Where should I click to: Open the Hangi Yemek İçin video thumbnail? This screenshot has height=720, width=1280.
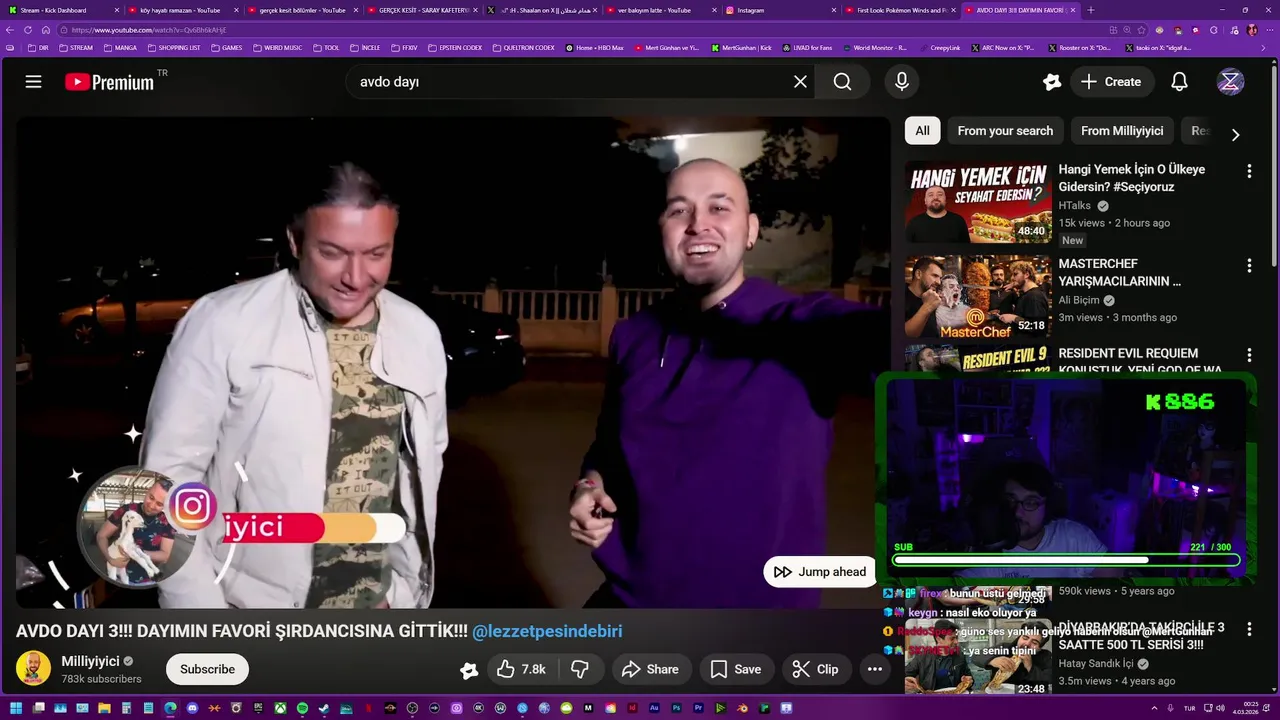[978, 202]
